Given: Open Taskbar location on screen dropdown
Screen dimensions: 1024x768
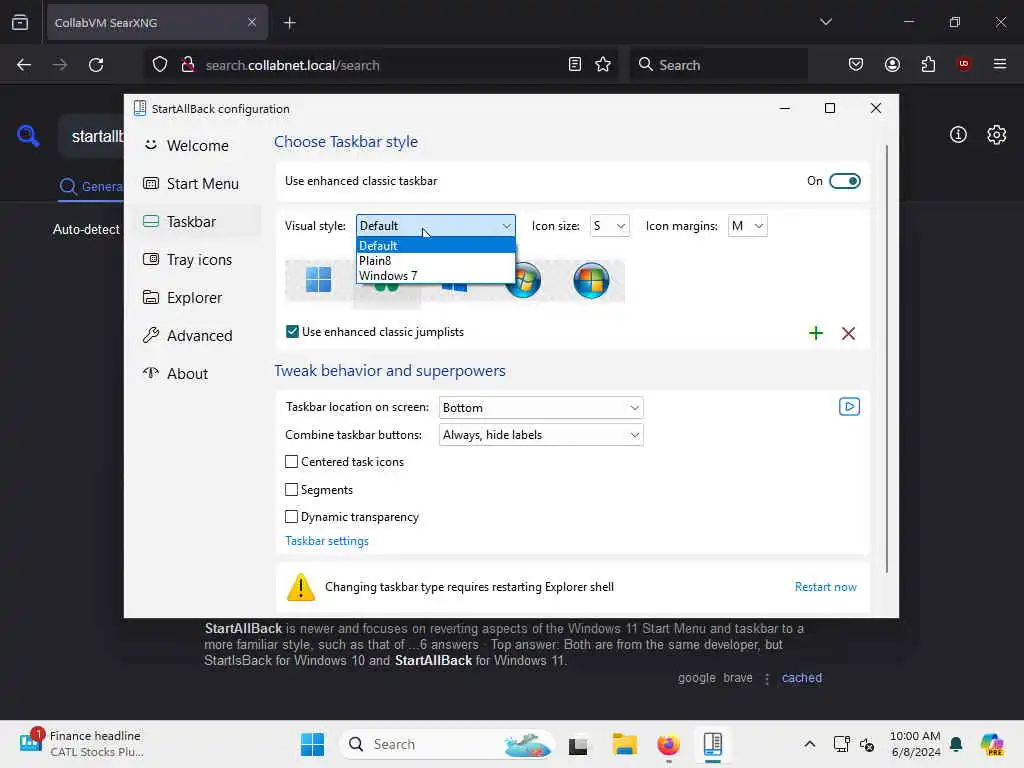Looking at the screenshot, I should (x=541, y=408).
